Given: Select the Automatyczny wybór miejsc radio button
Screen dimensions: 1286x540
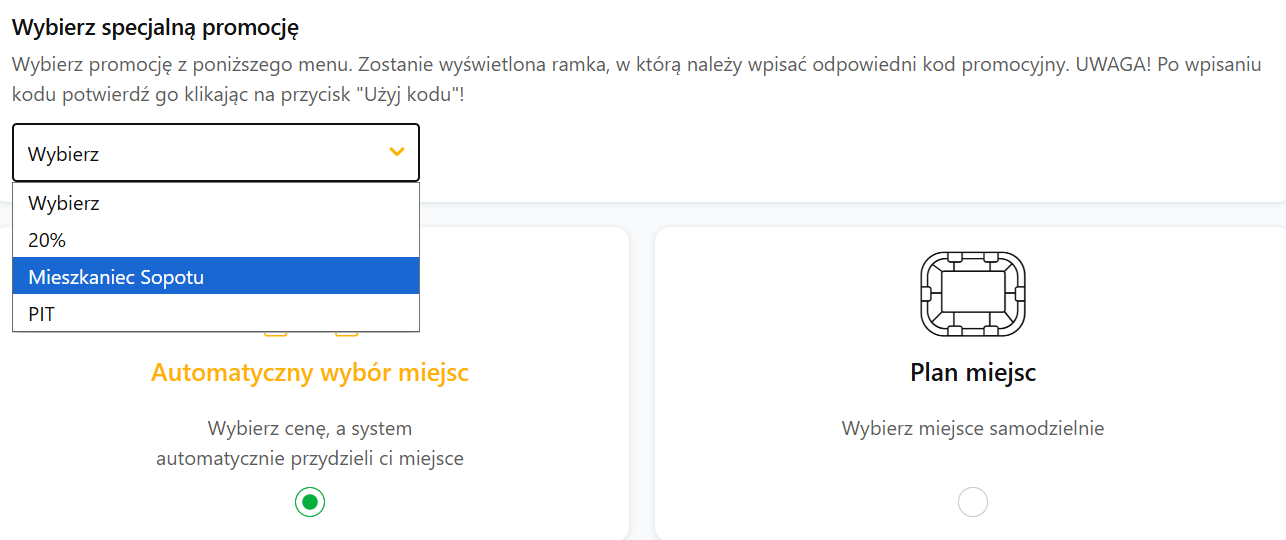Looking at the screenshot, I should pyautogui.click(x=310, y=502).
